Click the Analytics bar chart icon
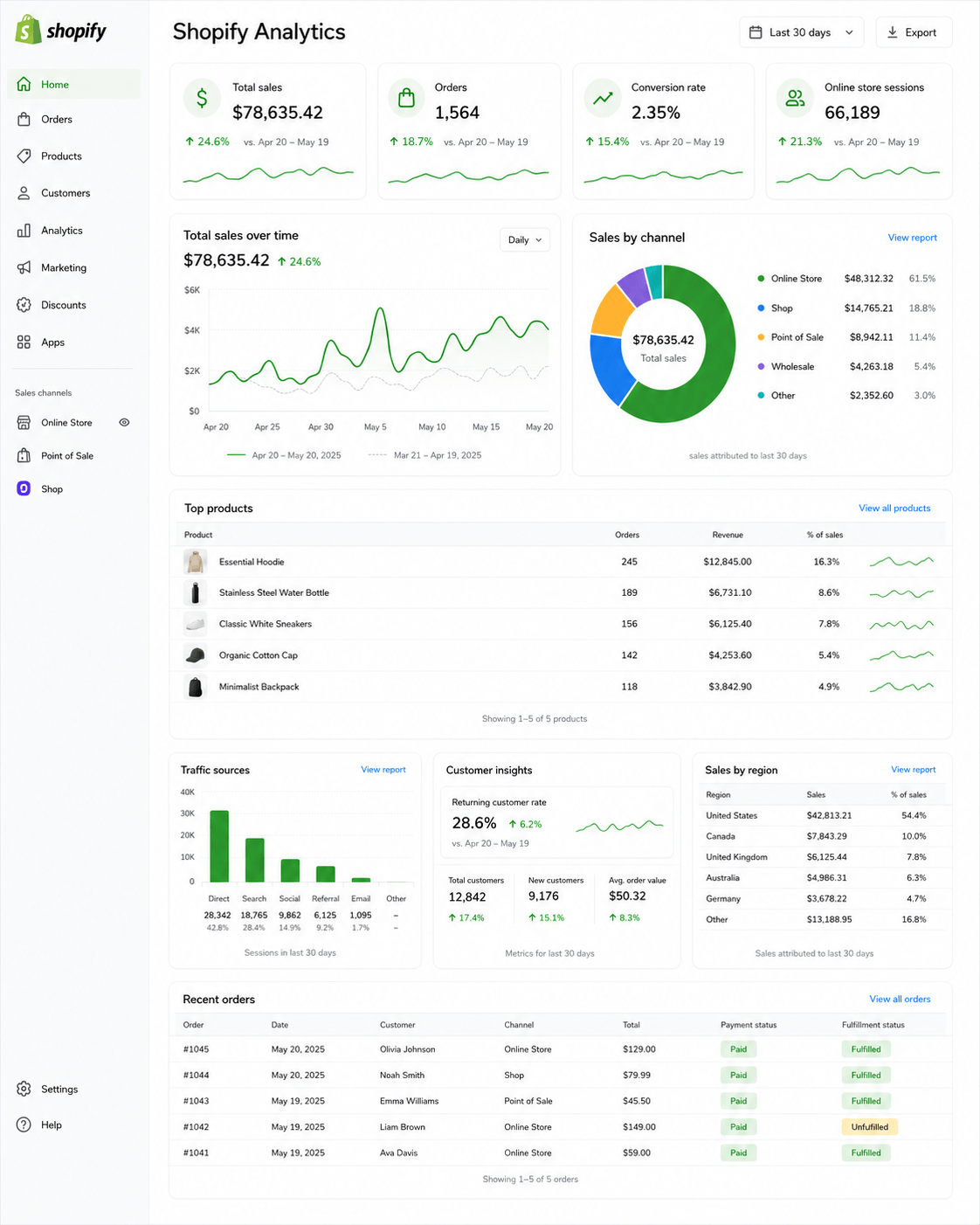 [24, 231]
